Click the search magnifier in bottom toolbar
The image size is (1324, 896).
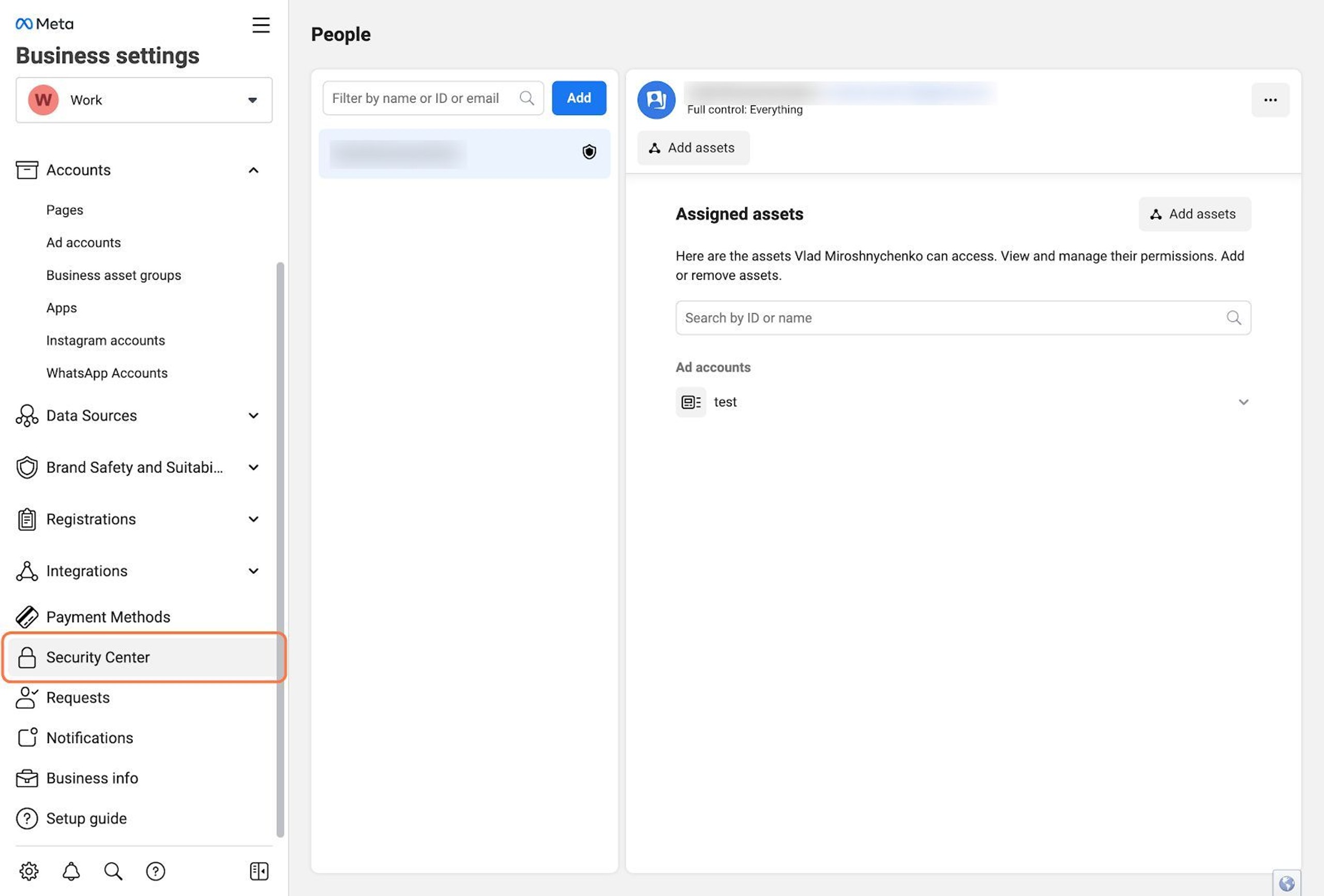113,870
